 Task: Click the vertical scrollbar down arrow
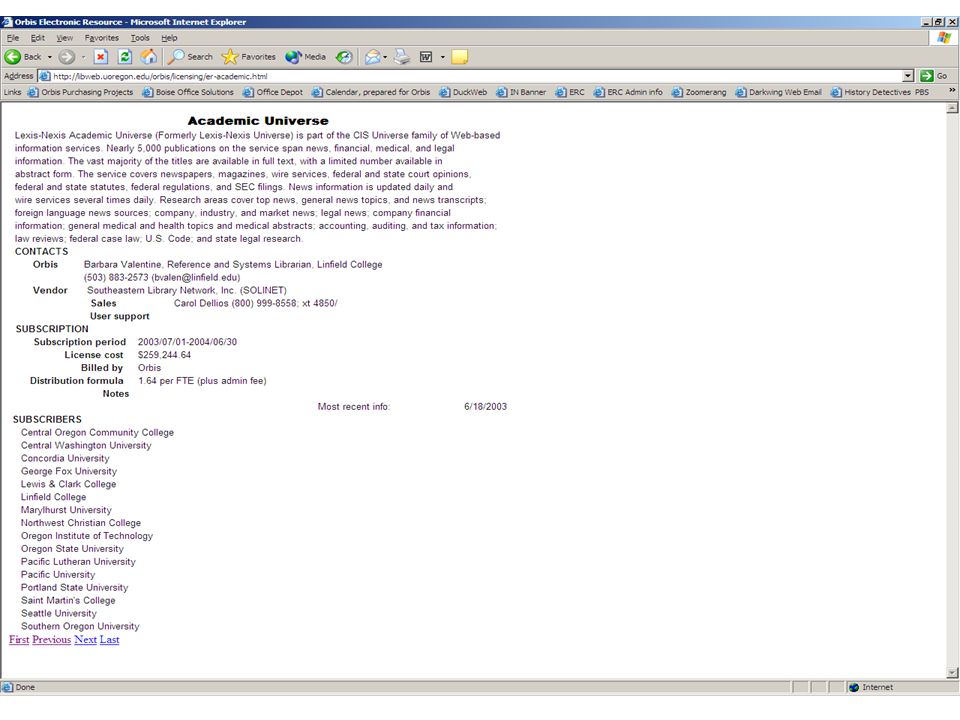click(952, 673)
